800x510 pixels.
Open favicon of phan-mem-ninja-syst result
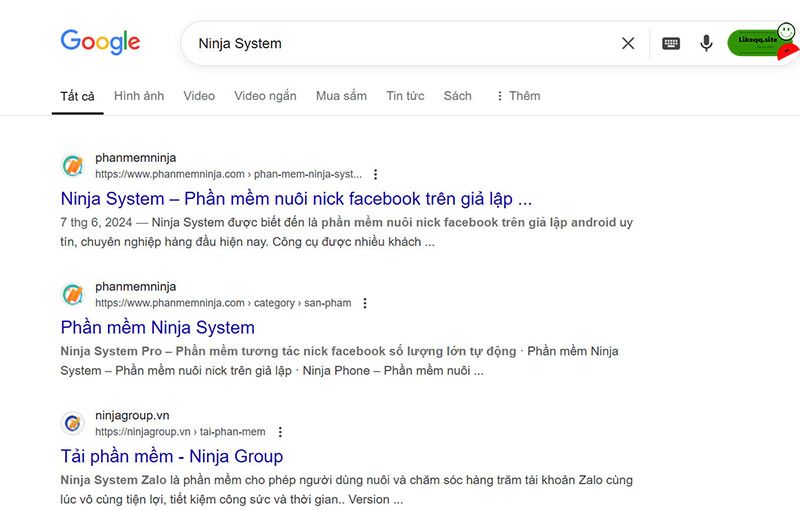coord(73,166)
